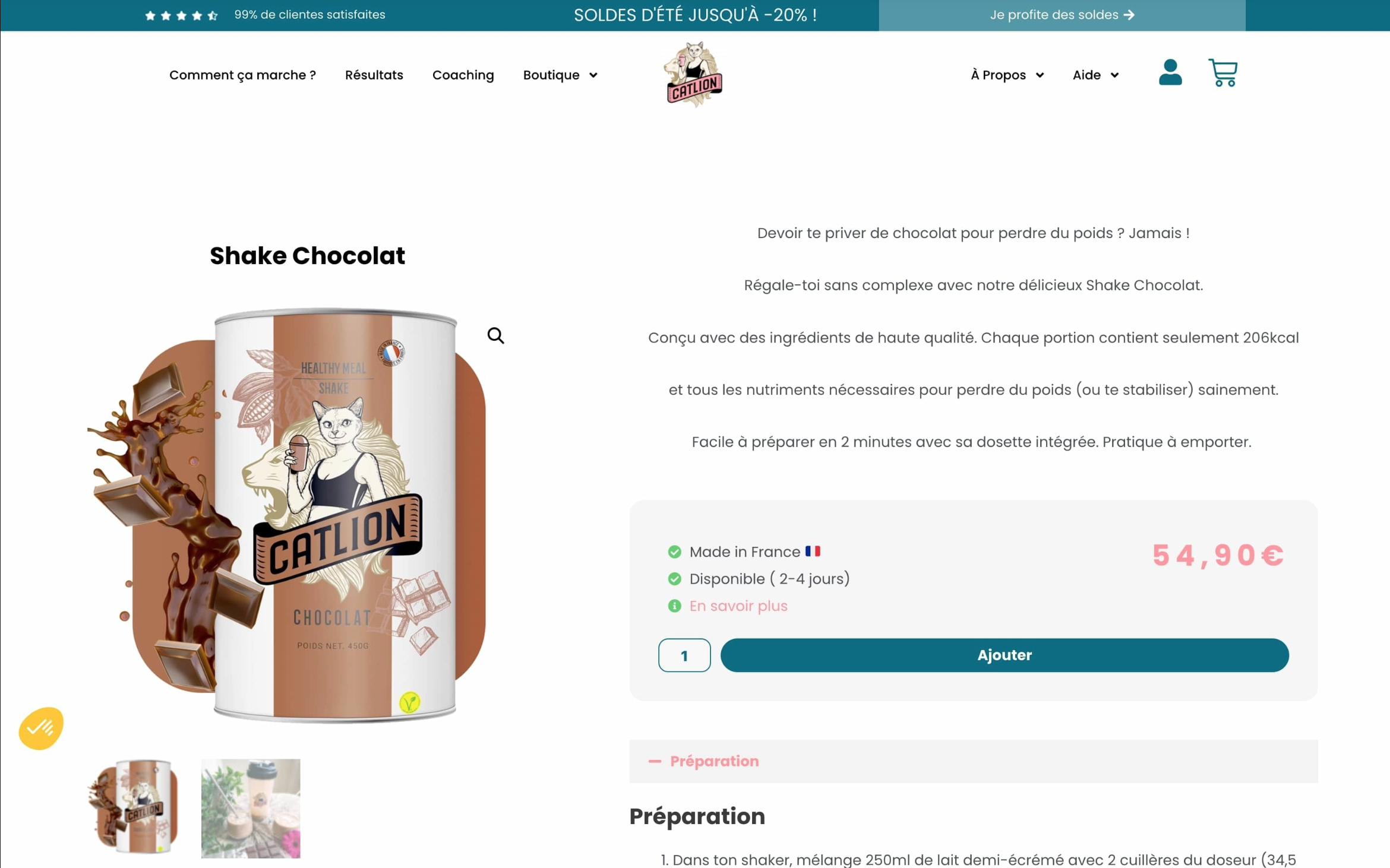Open Comment ça marche ? page
The height and width of the screenshot is (868, 1390).
point(242,75)
